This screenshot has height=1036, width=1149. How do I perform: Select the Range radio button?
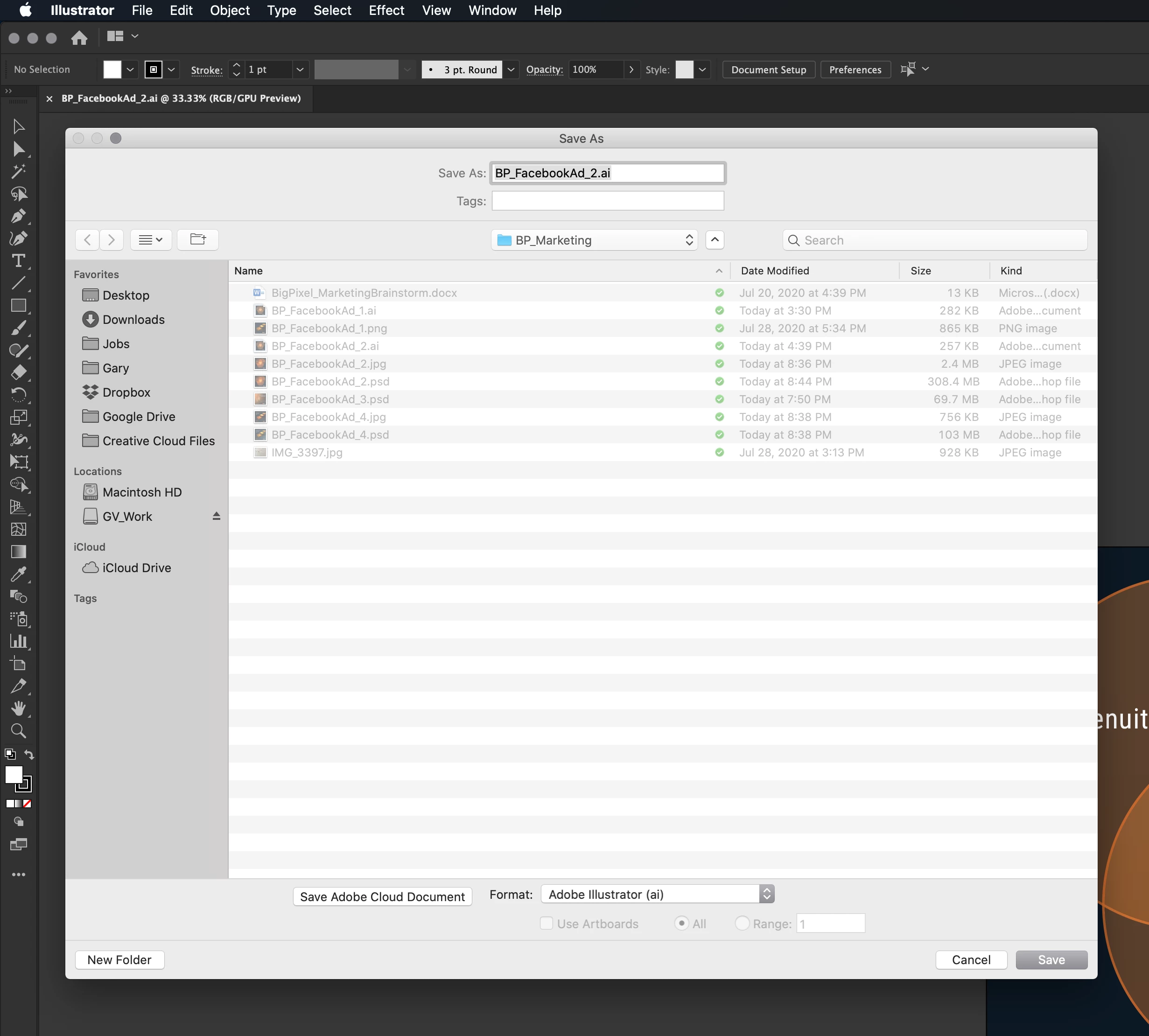(742, 923)
